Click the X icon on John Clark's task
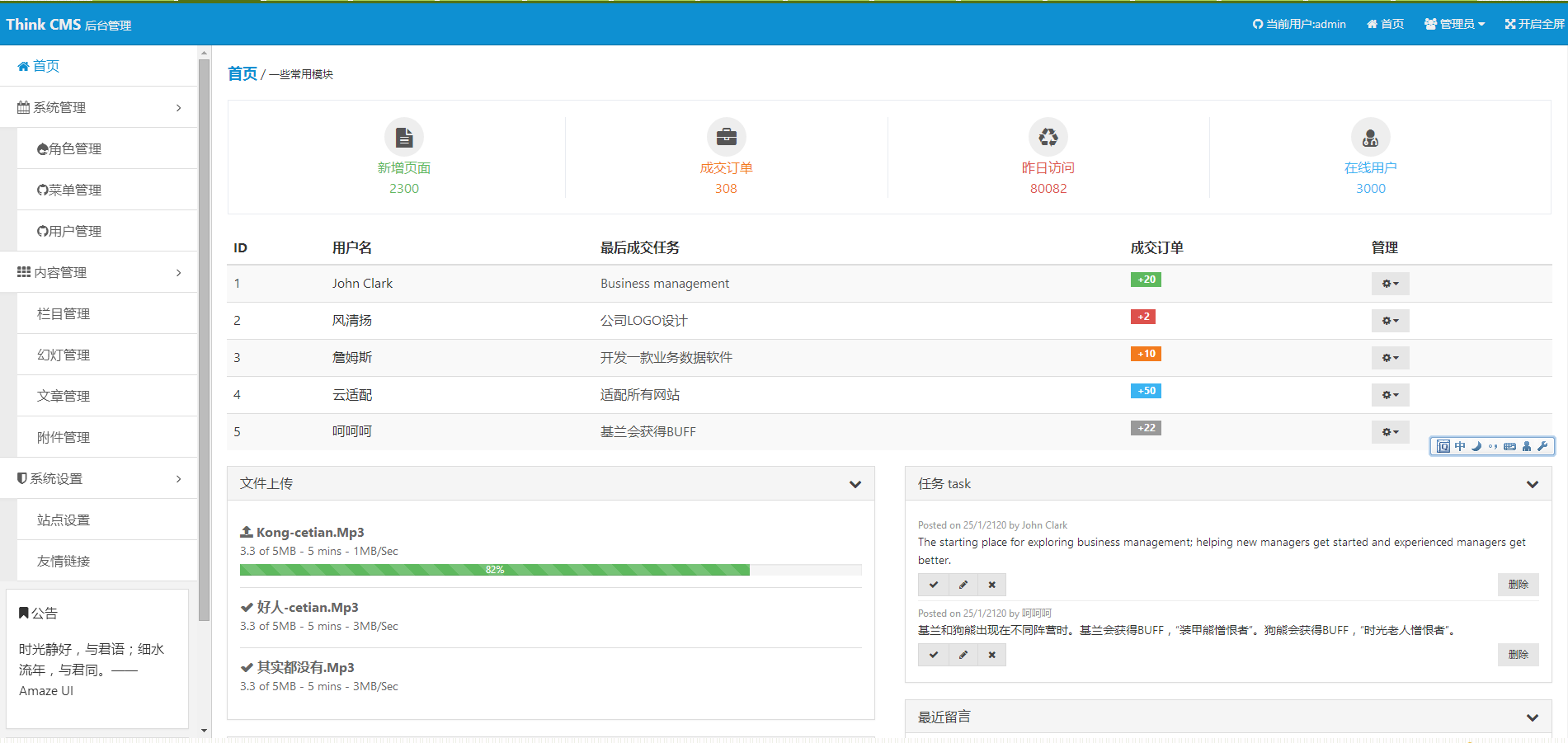 pyautogui.click(x=992, y=585)
